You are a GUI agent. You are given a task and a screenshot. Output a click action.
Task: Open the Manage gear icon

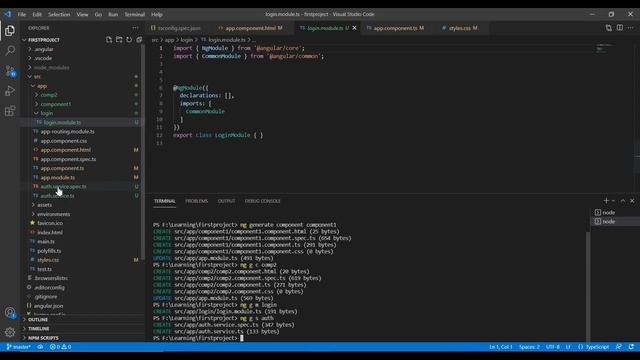click(x=10, y=332)
